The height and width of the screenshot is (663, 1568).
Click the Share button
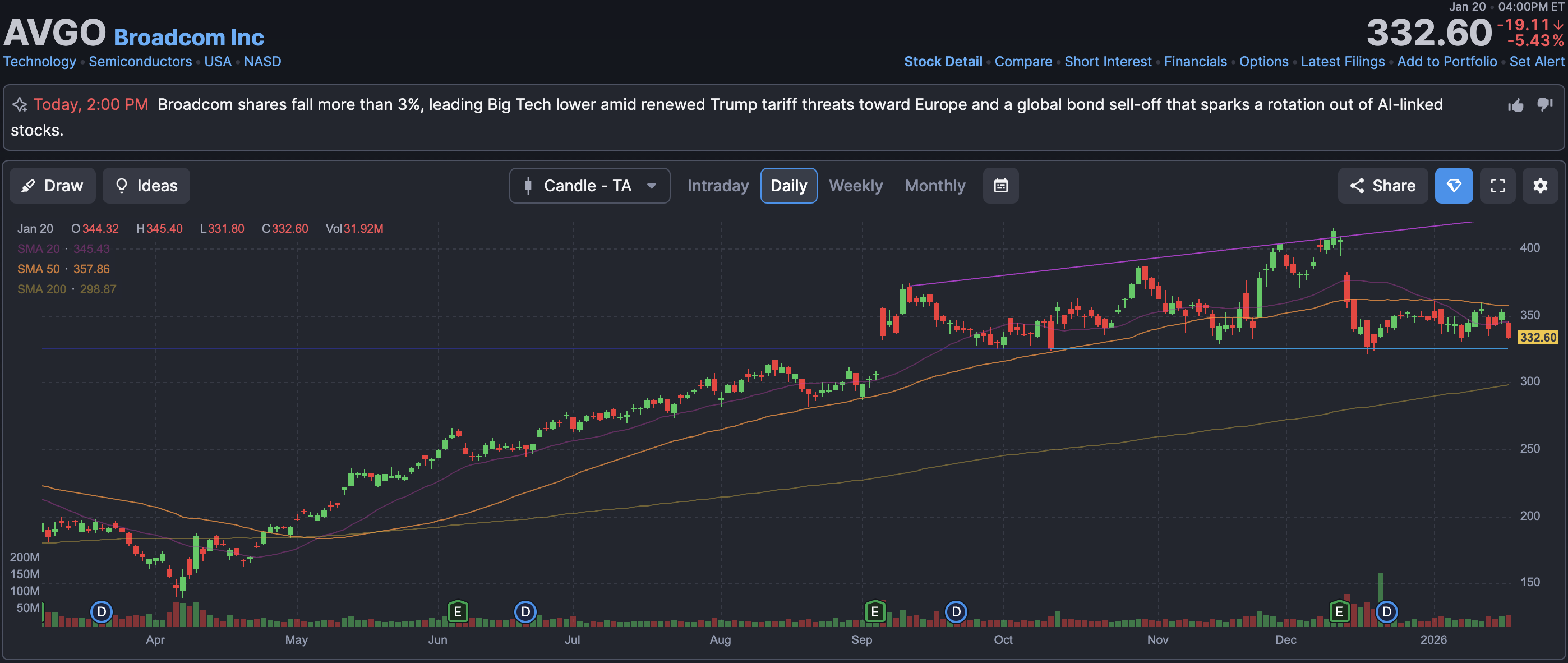(1382, 186)
